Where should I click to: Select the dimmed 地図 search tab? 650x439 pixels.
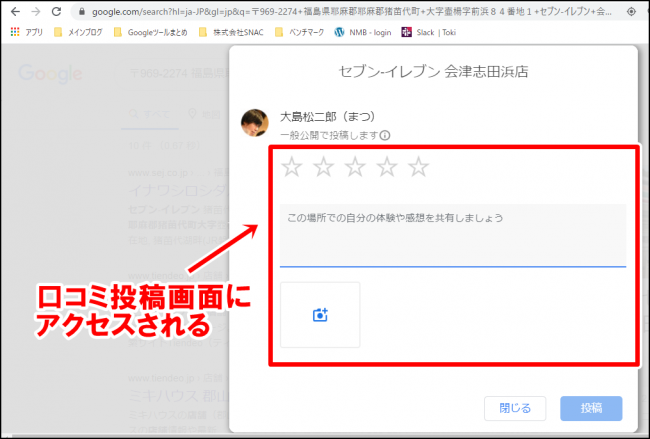(x=204, y=114)
